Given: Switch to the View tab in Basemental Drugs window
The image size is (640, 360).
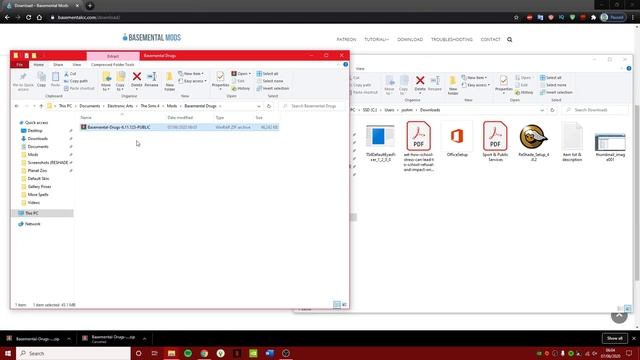Looking at the screenshot, I should (77, 64).
